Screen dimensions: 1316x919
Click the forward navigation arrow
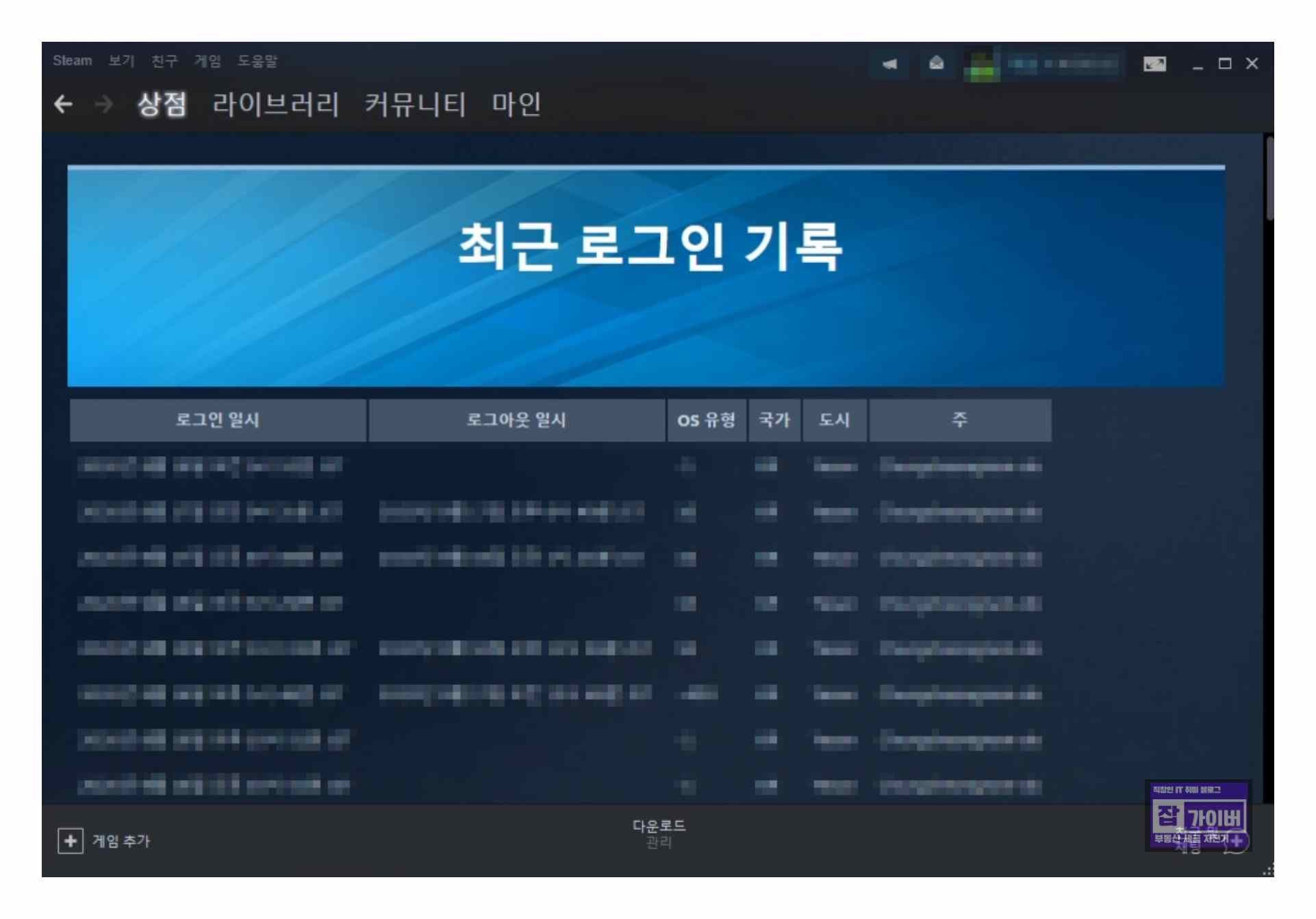point(104,104)
